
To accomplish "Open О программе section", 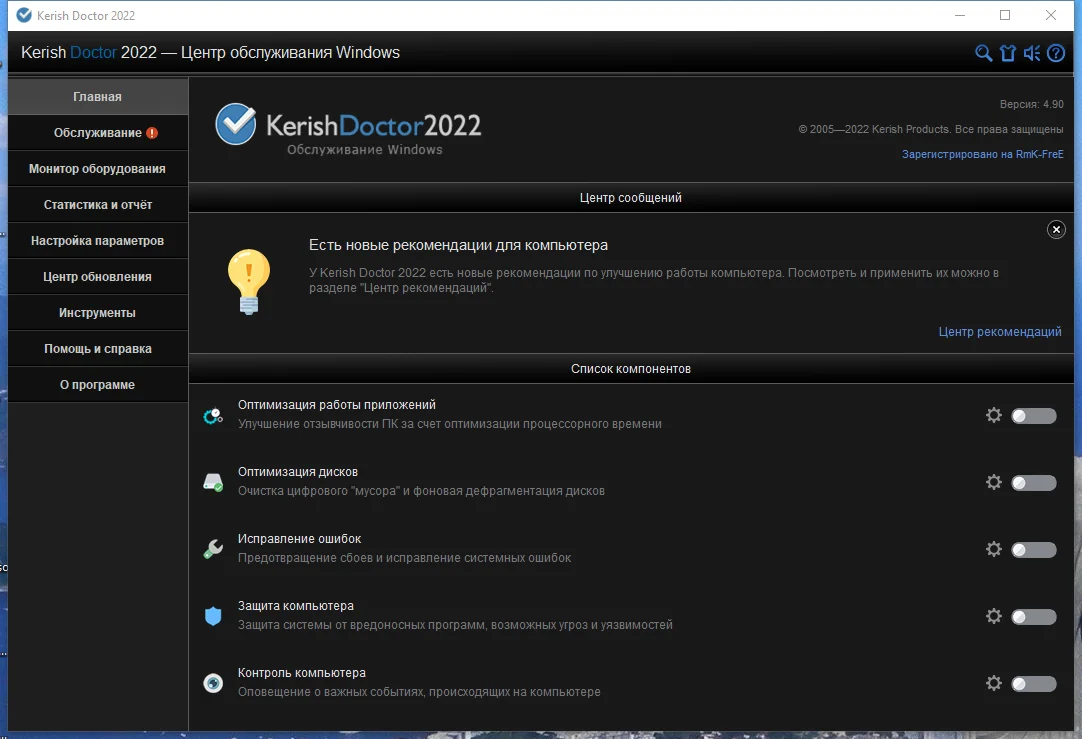I will coord(97,384).
